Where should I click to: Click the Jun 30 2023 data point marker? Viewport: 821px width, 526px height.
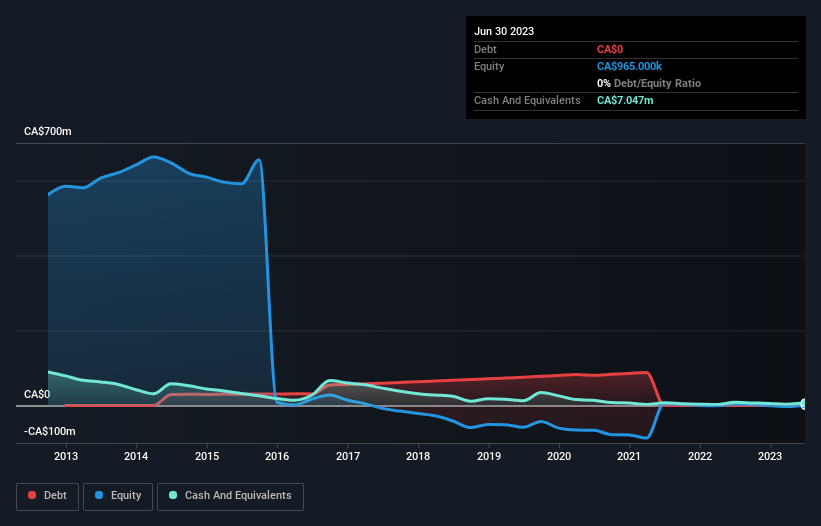[x=805, y=404]
